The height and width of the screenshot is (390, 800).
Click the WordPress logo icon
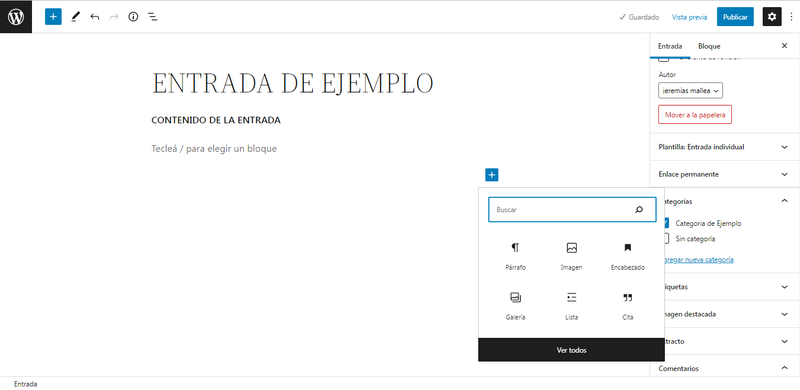(16, 17)
